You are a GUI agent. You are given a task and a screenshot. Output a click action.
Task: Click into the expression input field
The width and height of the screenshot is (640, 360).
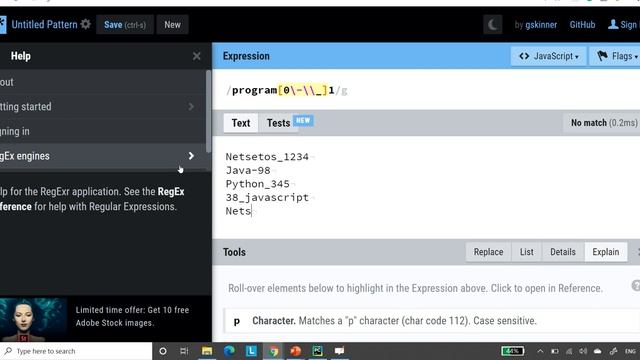[x=426, y=90]
